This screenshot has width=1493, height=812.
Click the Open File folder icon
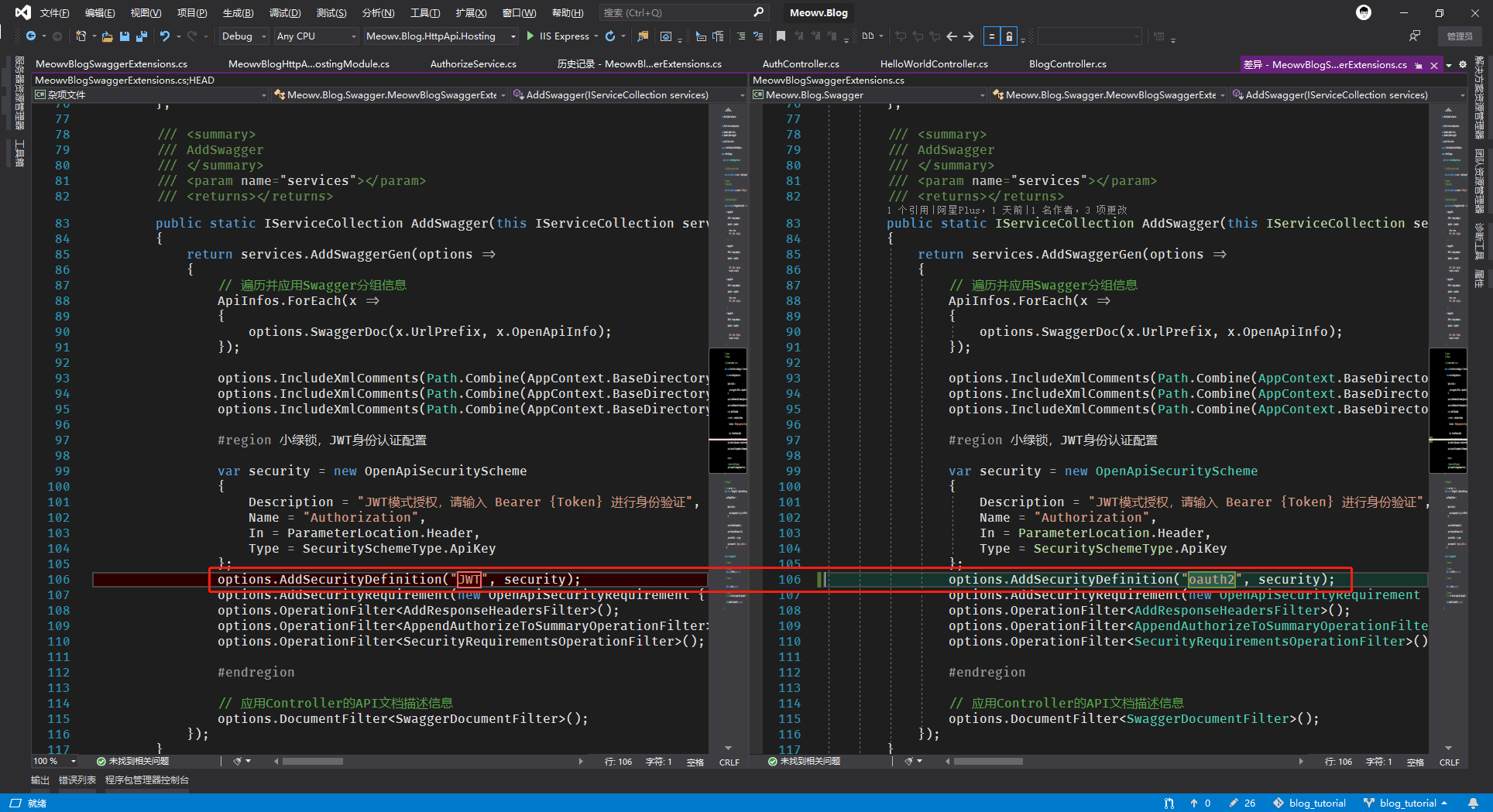pyautogui.click(x=107, y=36)
